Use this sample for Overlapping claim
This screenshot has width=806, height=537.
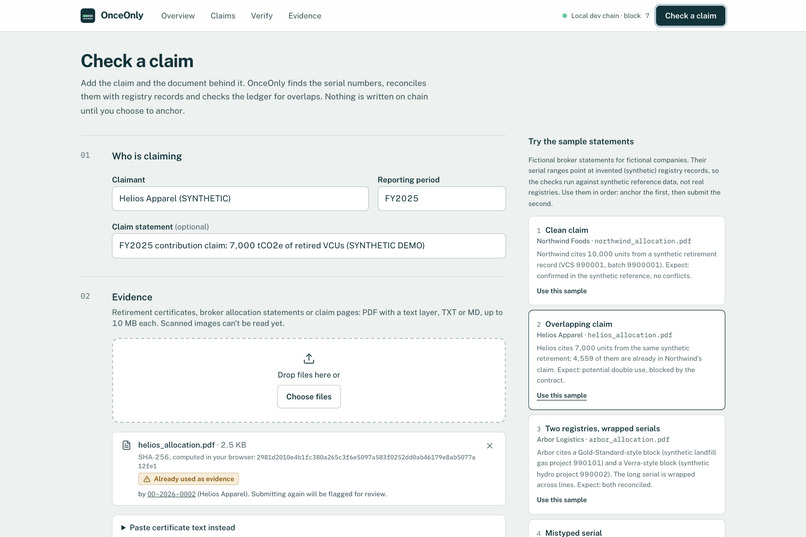(561, 395)
